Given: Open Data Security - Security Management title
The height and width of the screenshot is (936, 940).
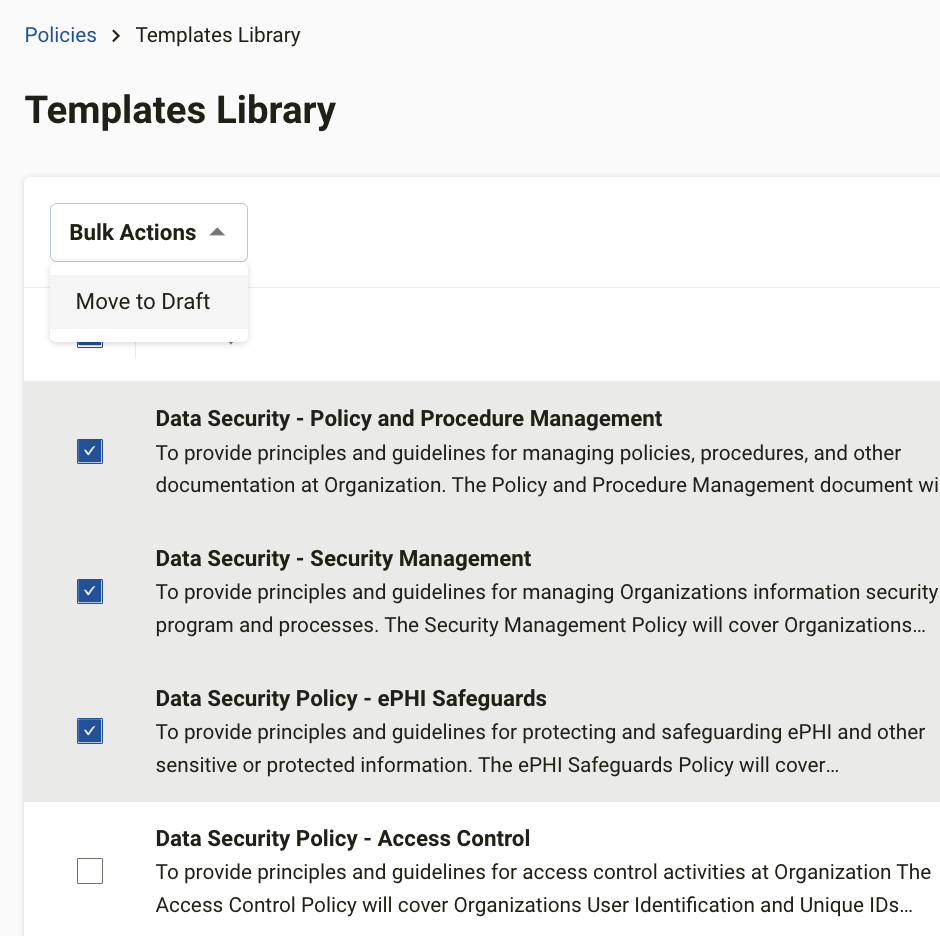Looking at the screenshot, I should click(344, 559).
